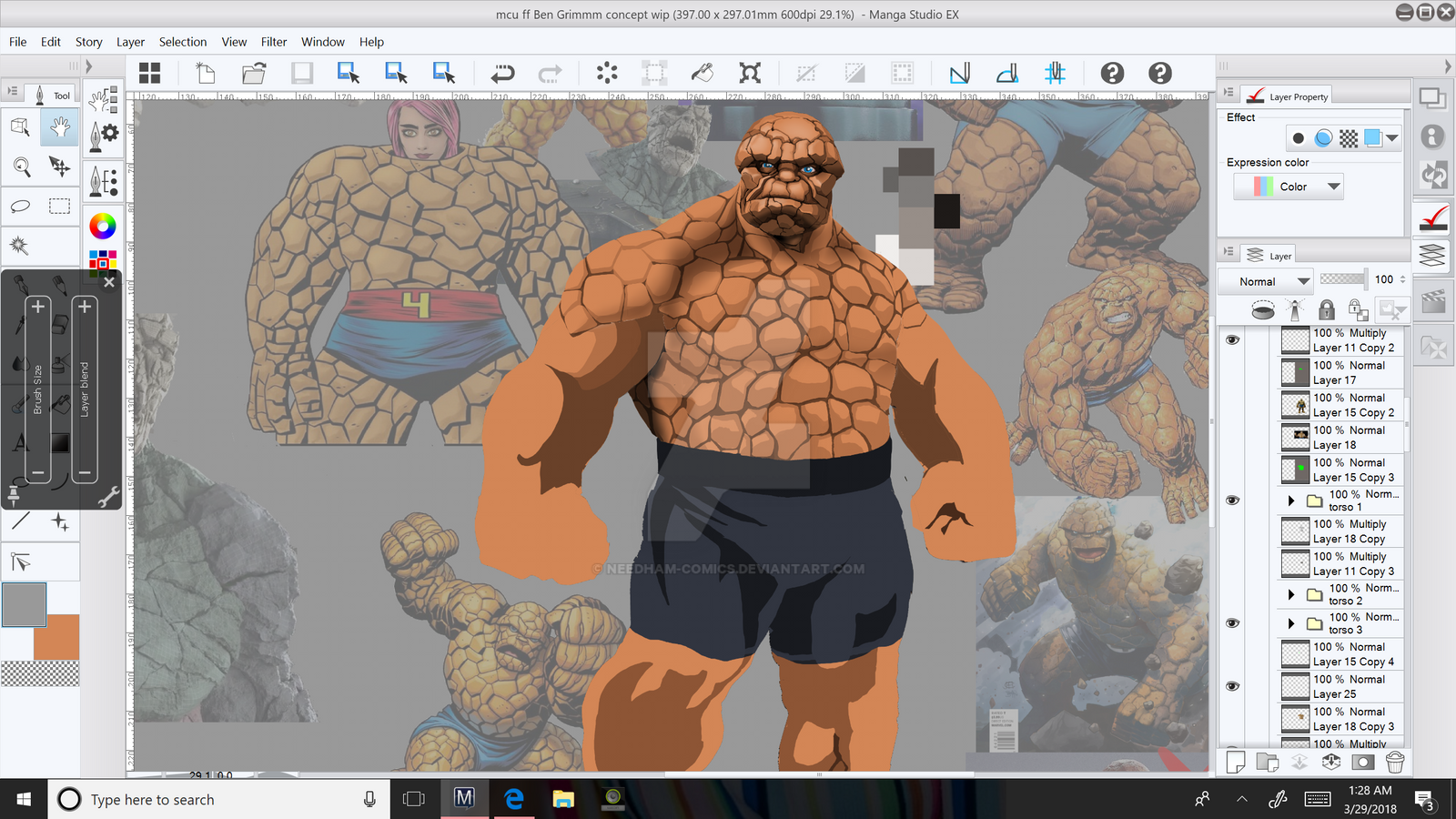Toggle Lock layer padlock icon

click(1327, 310)
